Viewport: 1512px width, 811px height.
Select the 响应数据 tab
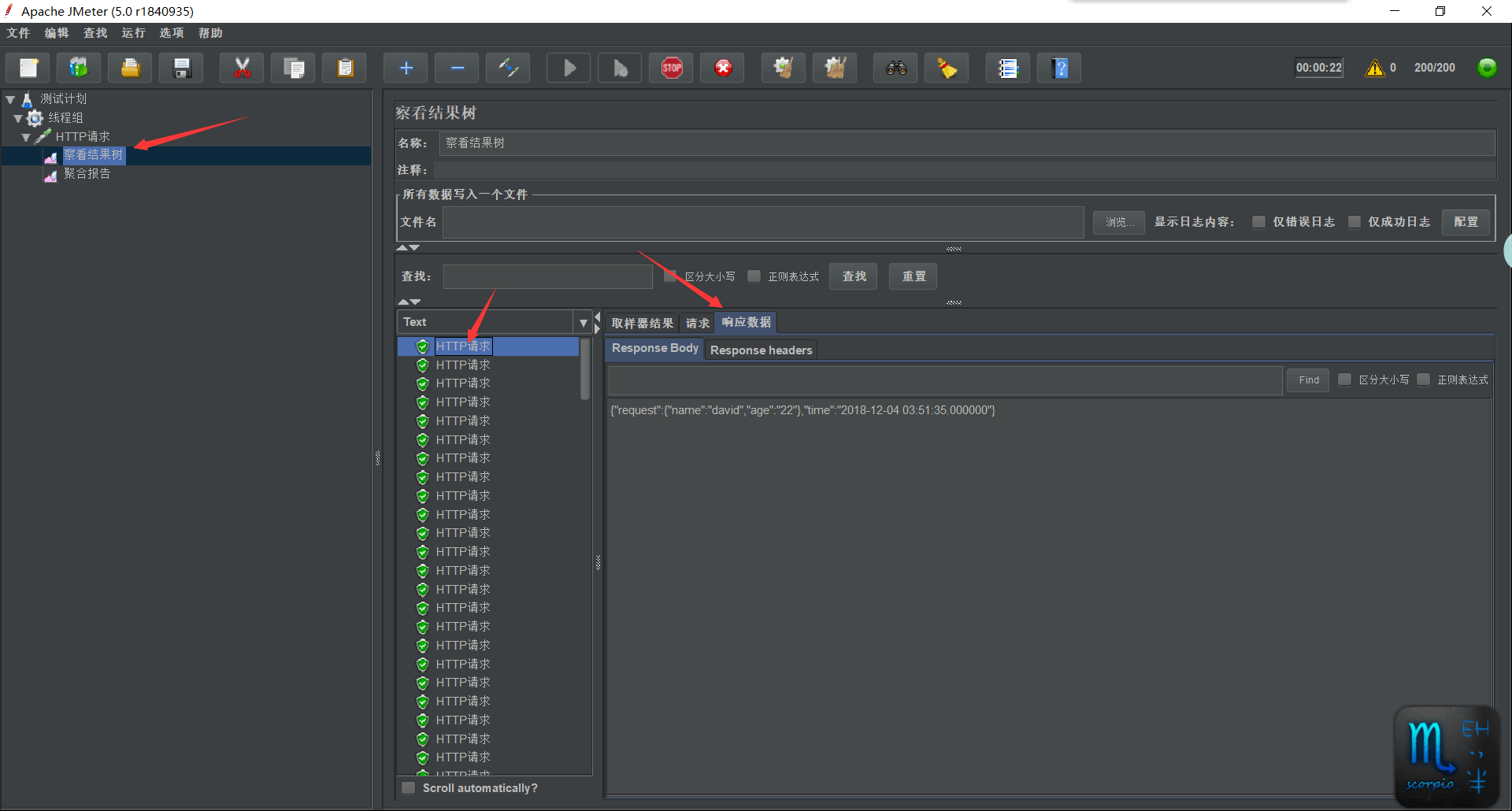pyautogui.click(x=746, y=322)
